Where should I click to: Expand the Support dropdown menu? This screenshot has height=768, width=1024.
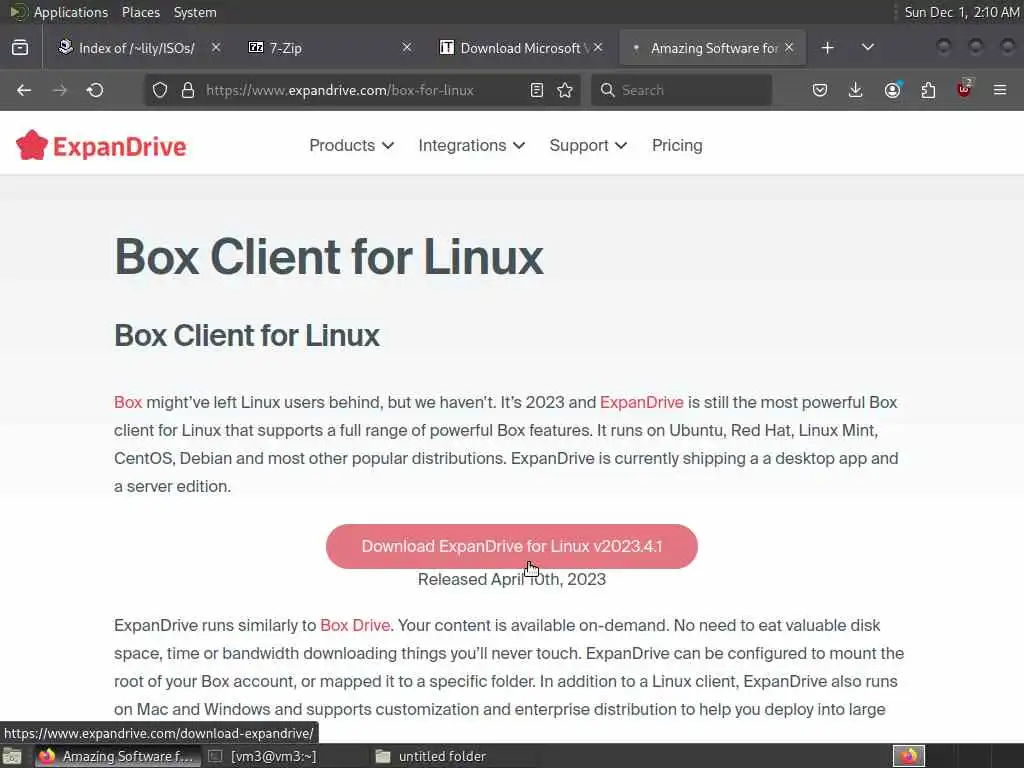pyautogui.click(x=588, y=145)
